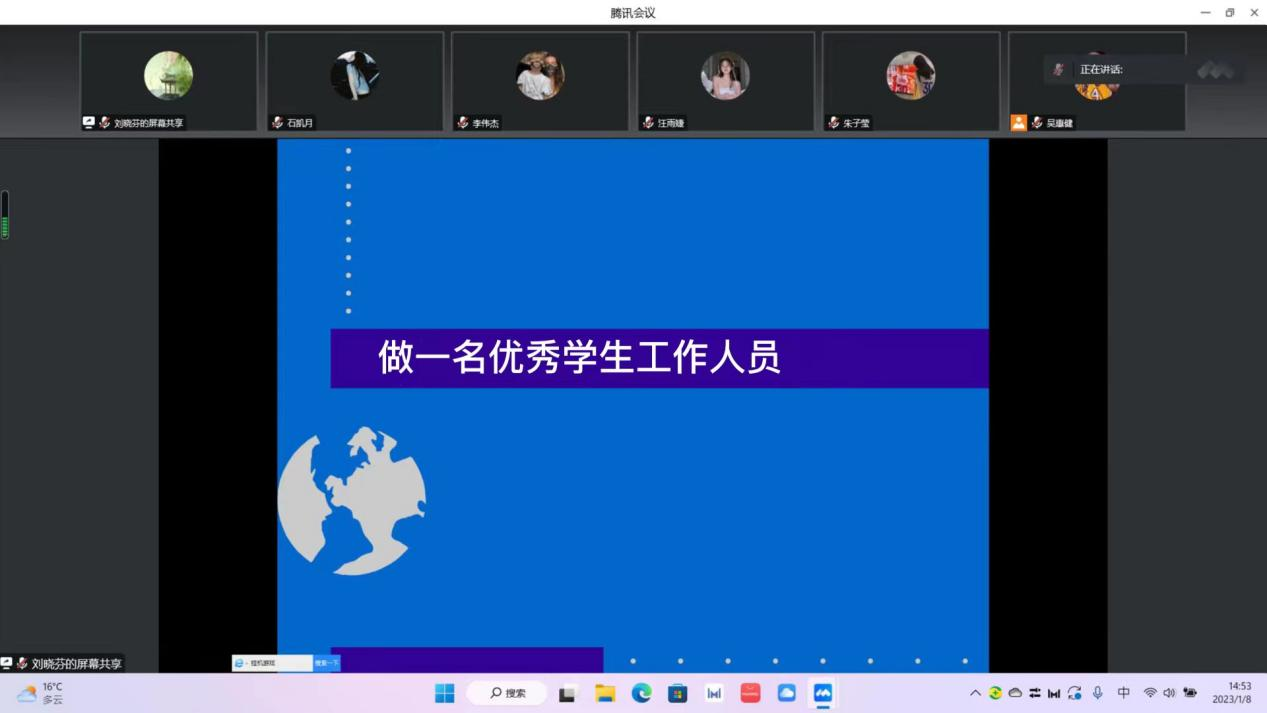Select participant 石凯月's video tile
Screen dimensions: 1267x713
point(354,81)
